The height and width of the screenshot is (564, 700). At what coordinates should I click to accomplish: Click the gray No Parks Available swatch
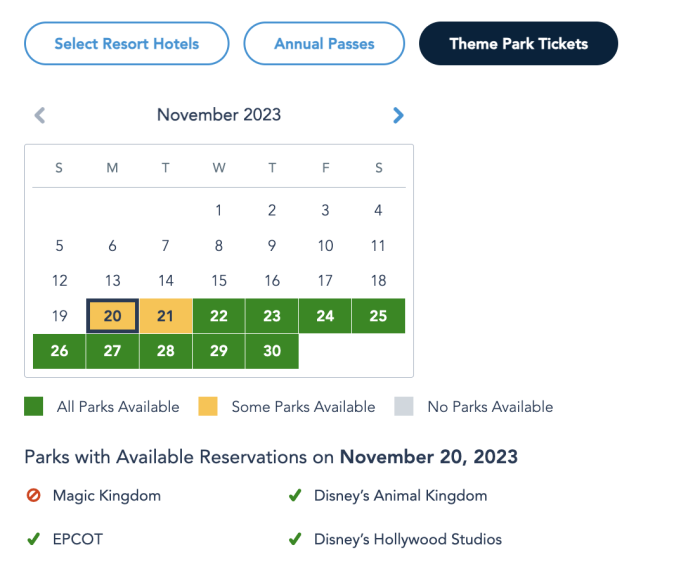point(404,407)
